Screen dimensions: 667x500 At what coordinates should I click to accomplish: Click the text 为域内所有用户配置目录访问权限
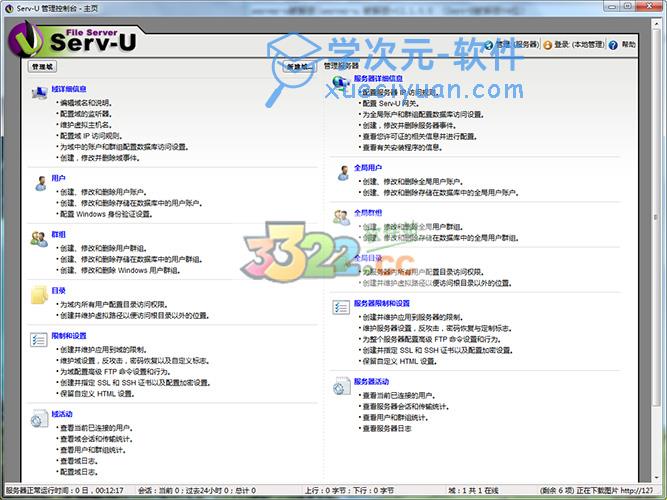pyautogui.click(x=114, y=305)
